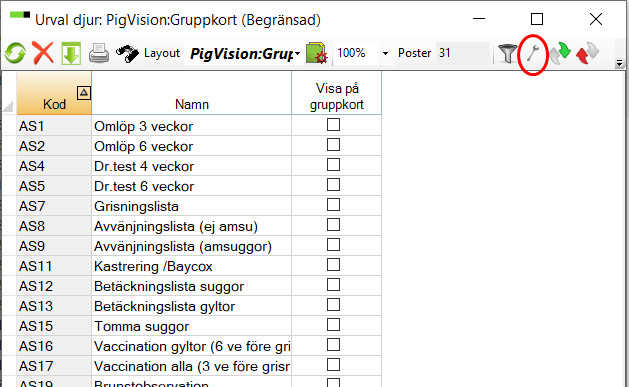
Task: Click the wrench settings icon
Action: (533, 53)
